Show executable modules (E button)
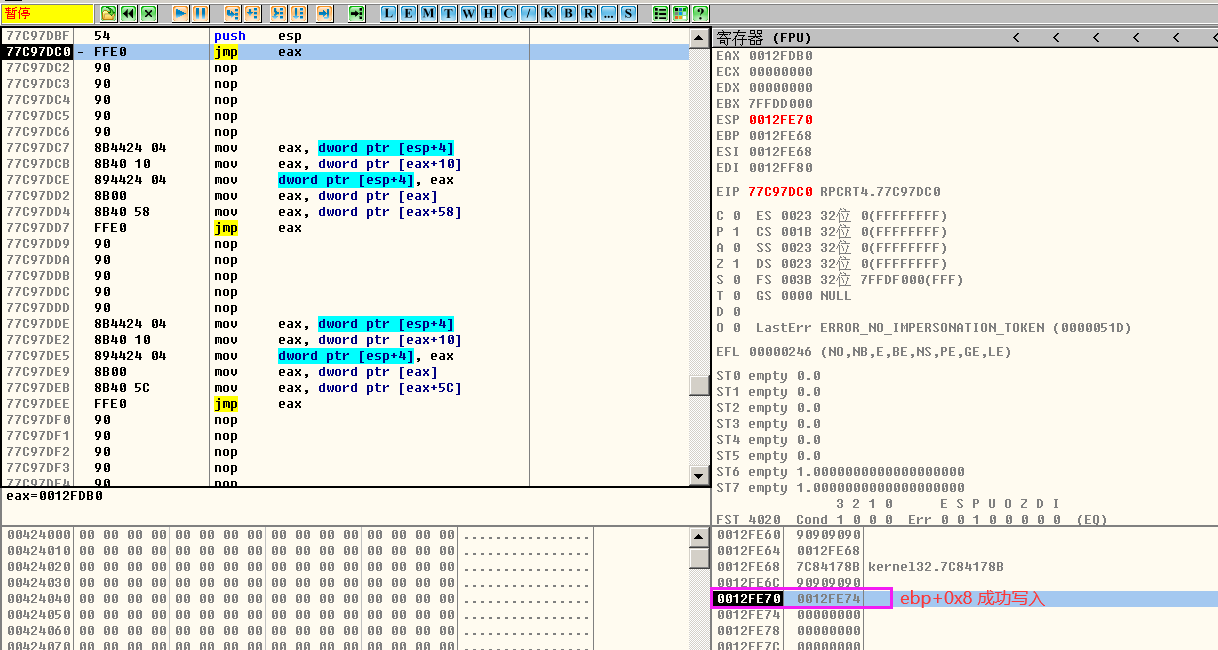This screenshot has height=650, width=1218. point(409,13)
